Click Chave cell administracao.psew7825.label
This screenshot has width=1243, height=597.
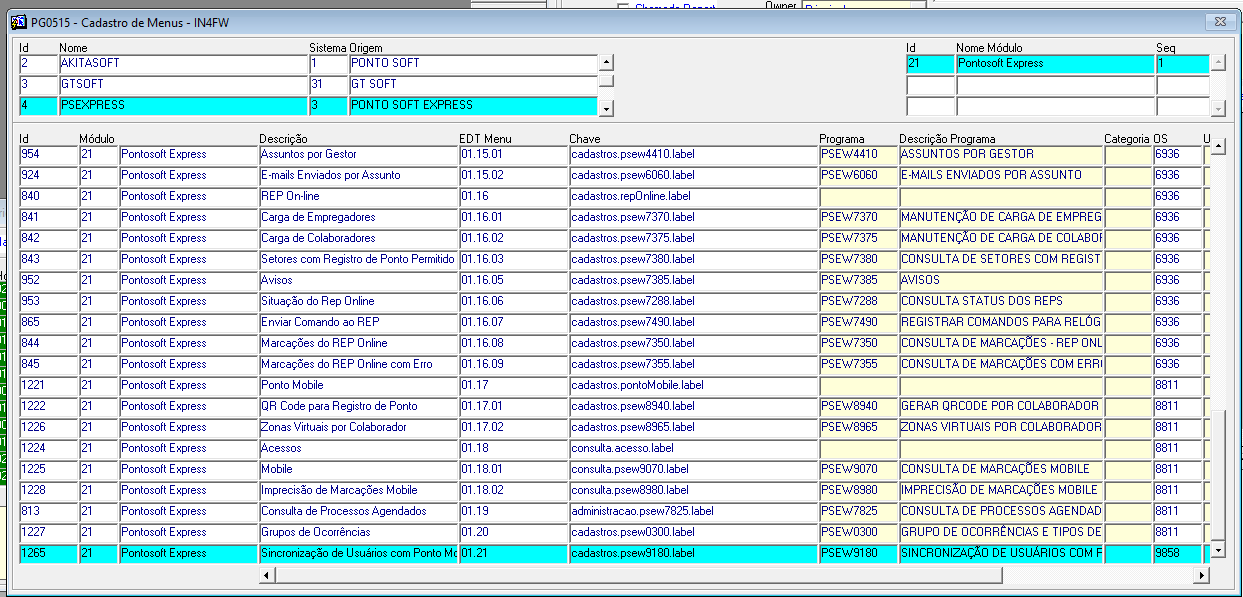(693, 511)
